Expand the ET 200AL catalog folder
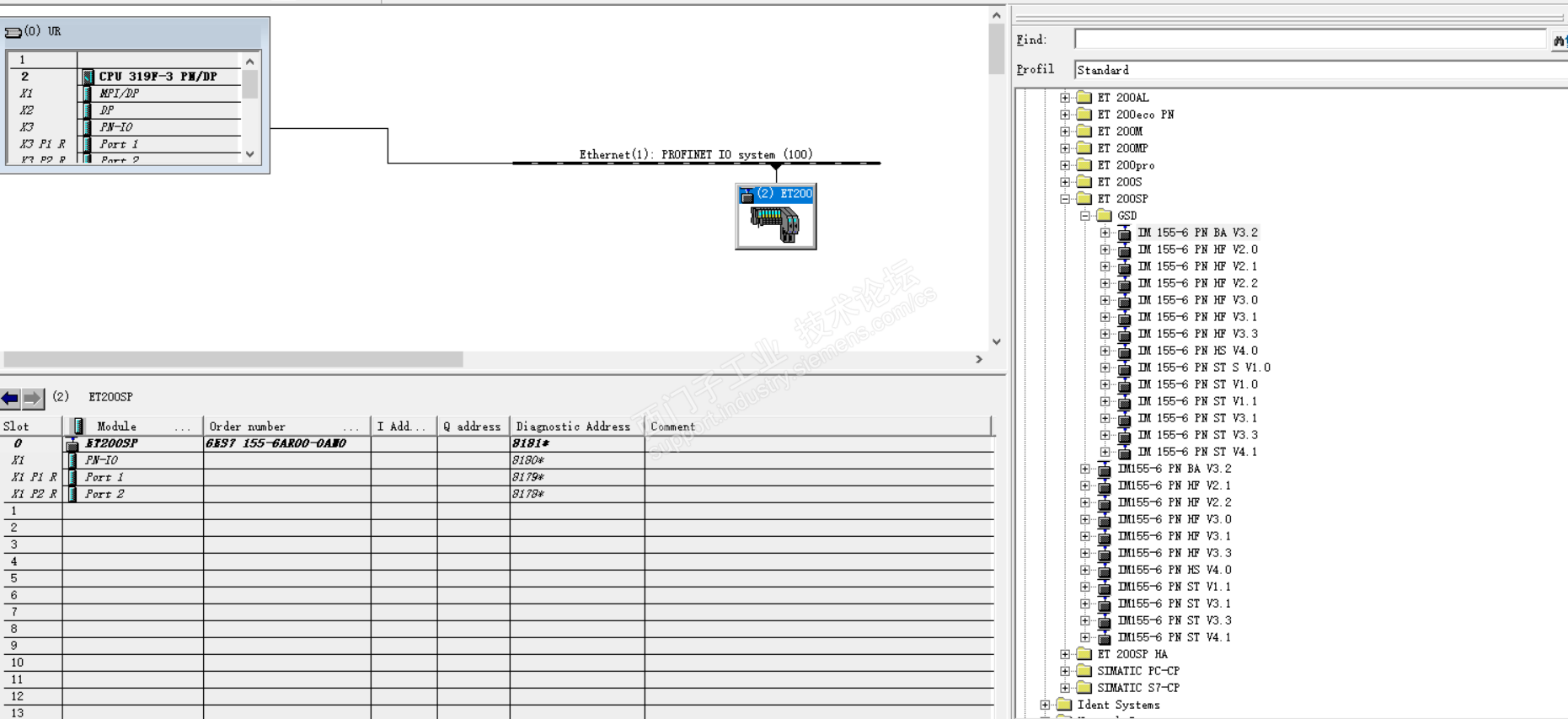The height and width of the screenshot is (719, 1568). pos(1065,98)
